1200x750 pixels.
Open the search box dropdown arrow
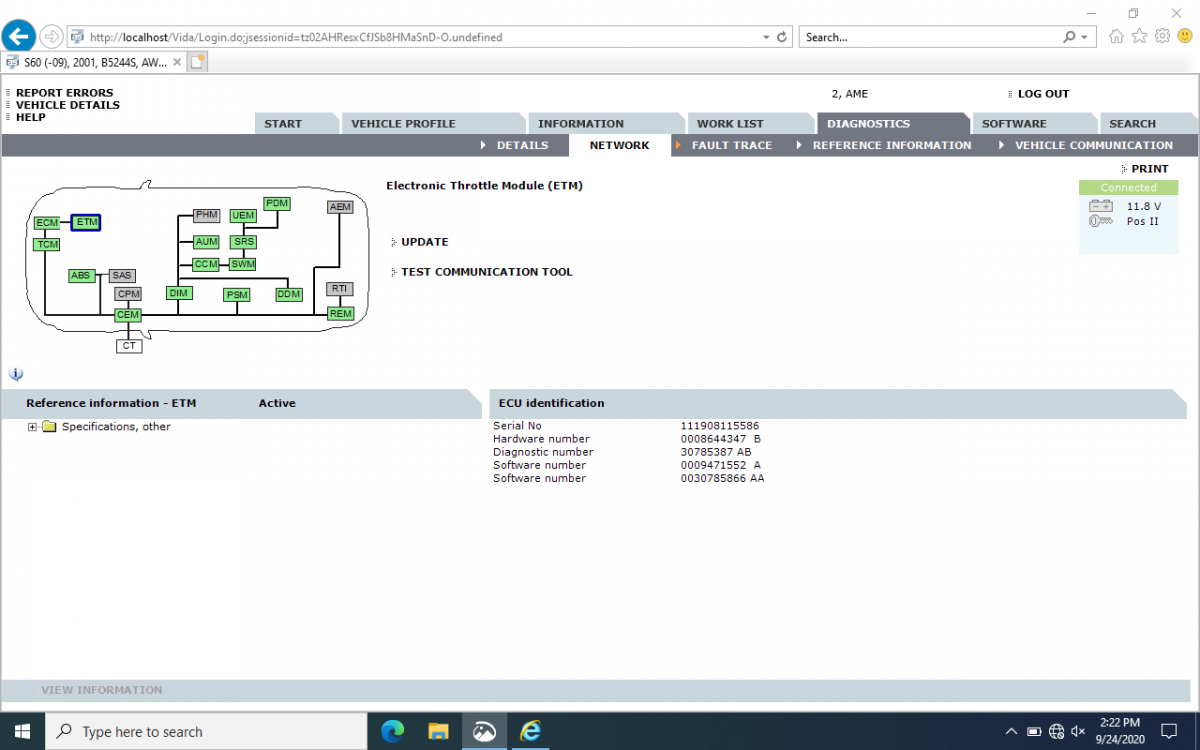[x=1085, y=37]
